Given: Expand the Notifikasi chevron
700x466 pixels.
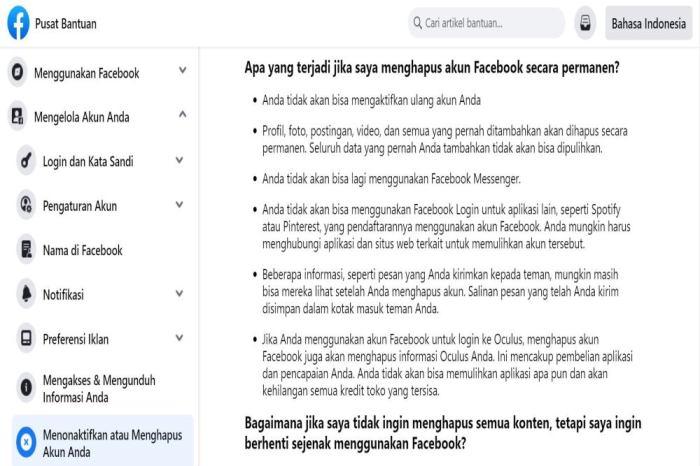Looking at the screenshot, I should [179, 294].
